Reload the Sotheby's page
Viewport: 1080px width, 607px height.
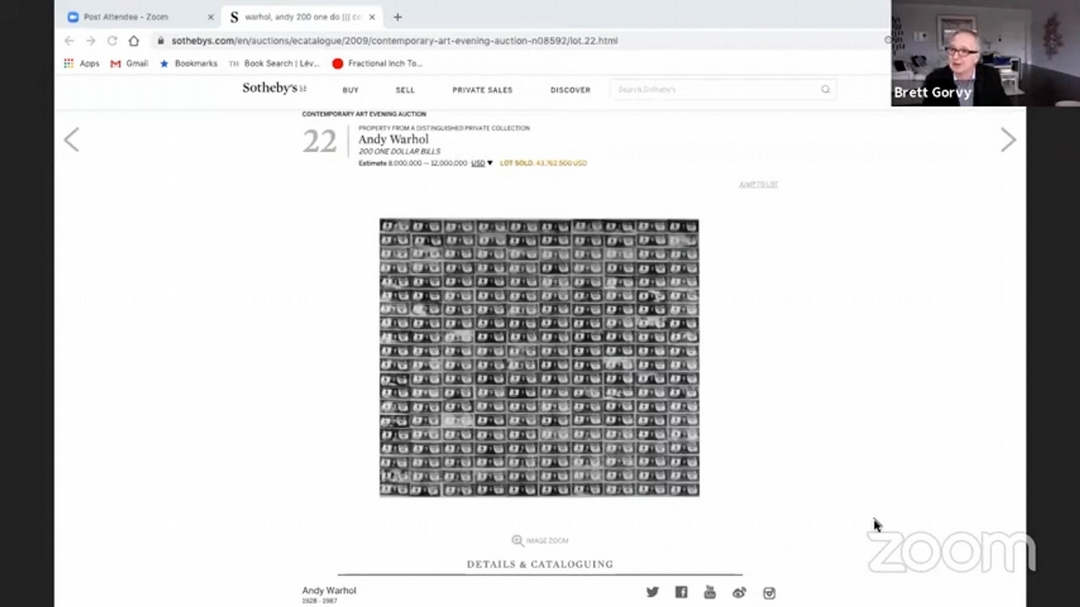(112, 41)
